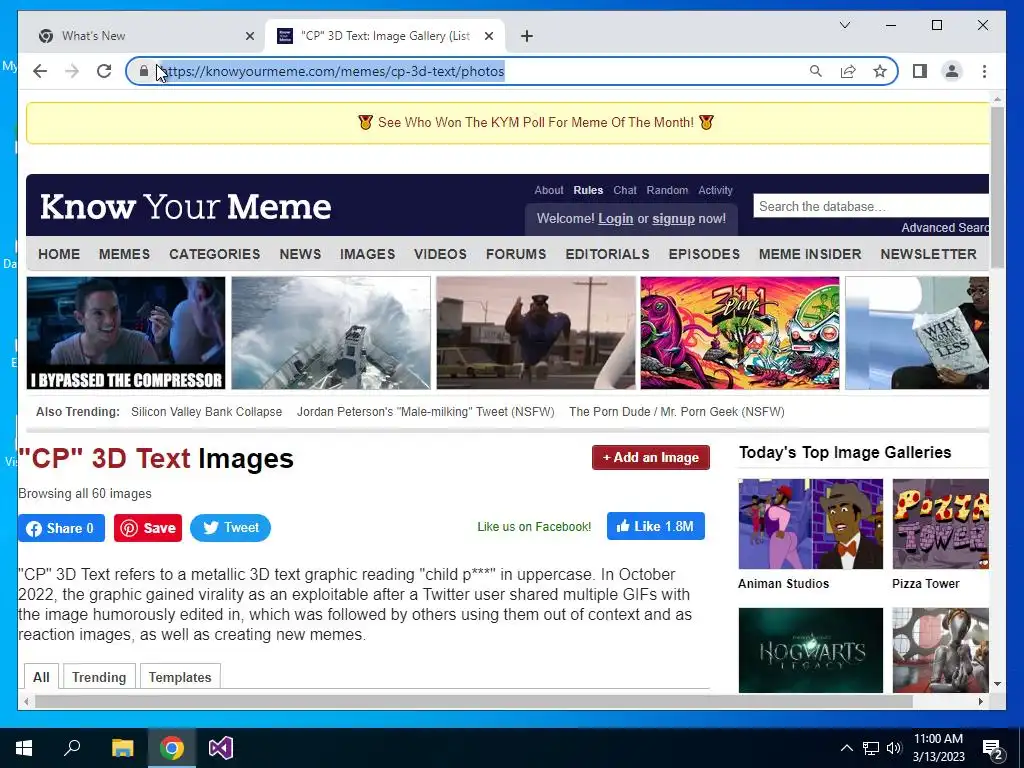The image size is (1024, 768).
Task: Open the tab search chevron
Action: click(x=844, y=25)
